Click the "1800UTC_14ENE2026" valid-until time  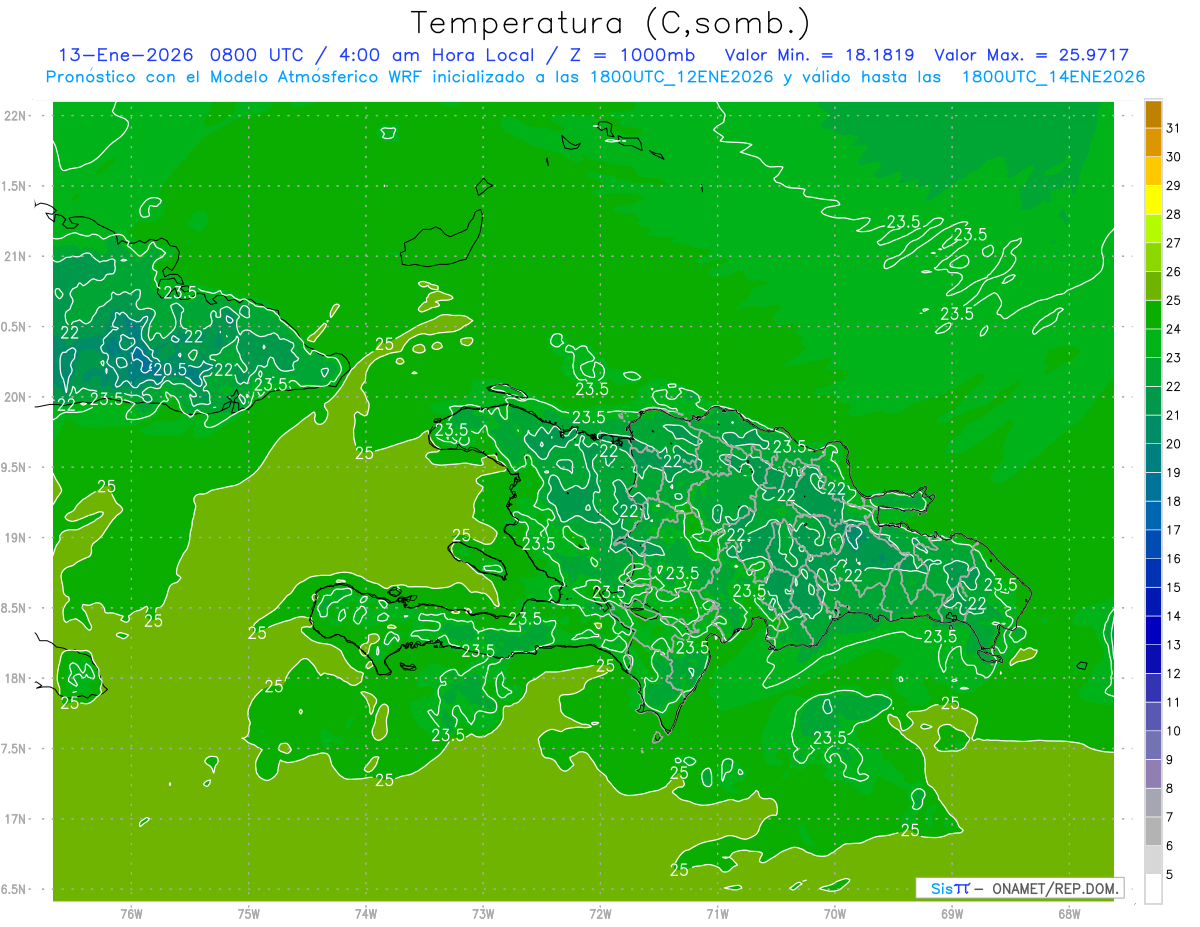click(x=1053, y=77)
